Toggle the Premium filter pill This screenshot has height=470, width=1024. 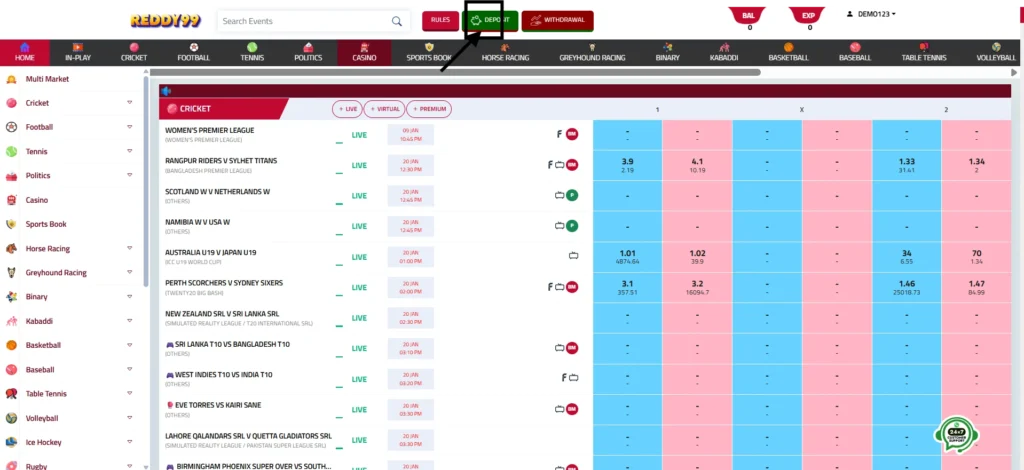coord(429,109)
